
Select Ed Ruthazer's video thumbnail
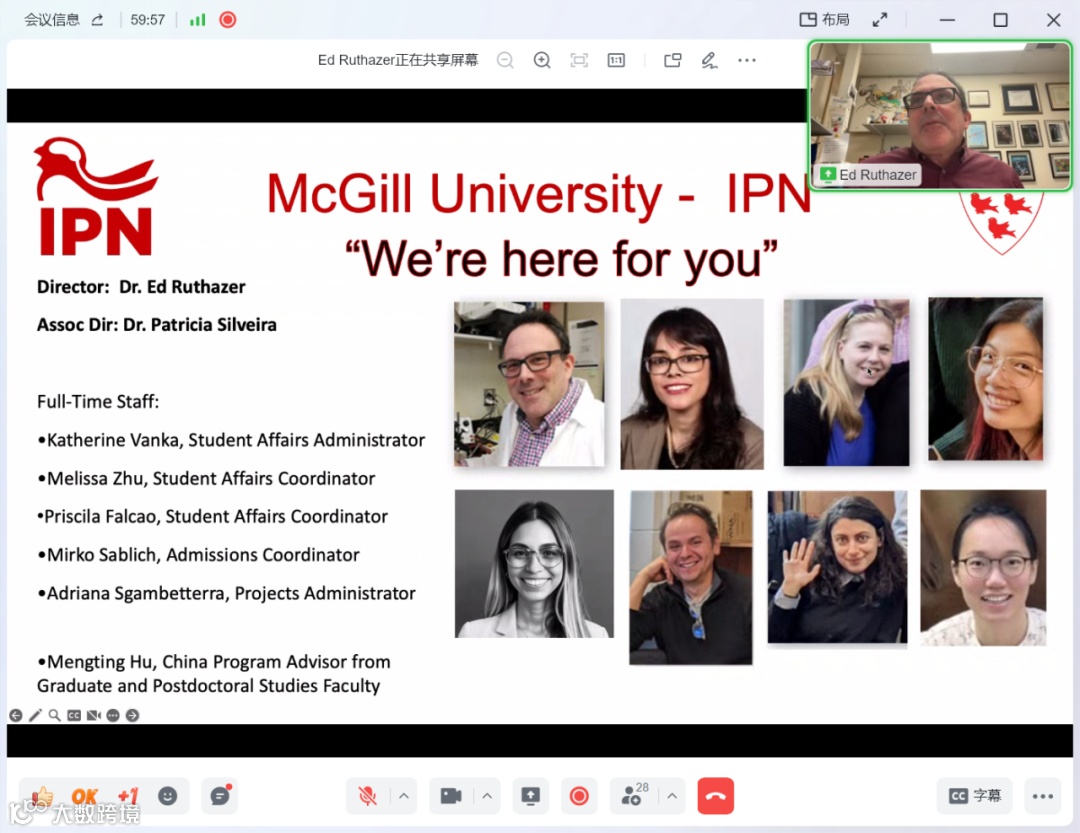(x=940, y=115)
